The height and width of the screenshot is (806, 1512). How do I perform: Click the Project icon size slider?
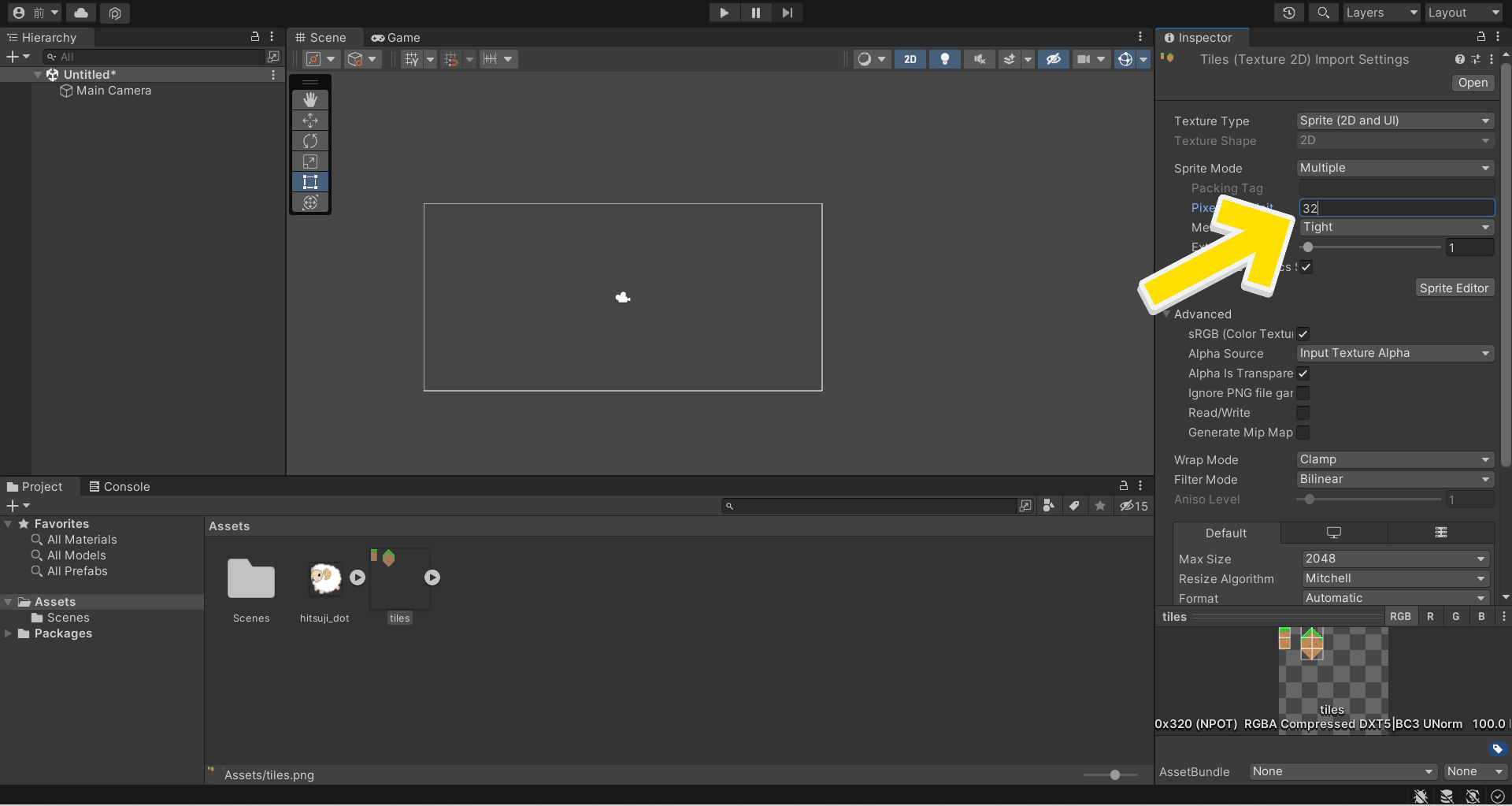pyautogui.click(x=1114, y=775)
